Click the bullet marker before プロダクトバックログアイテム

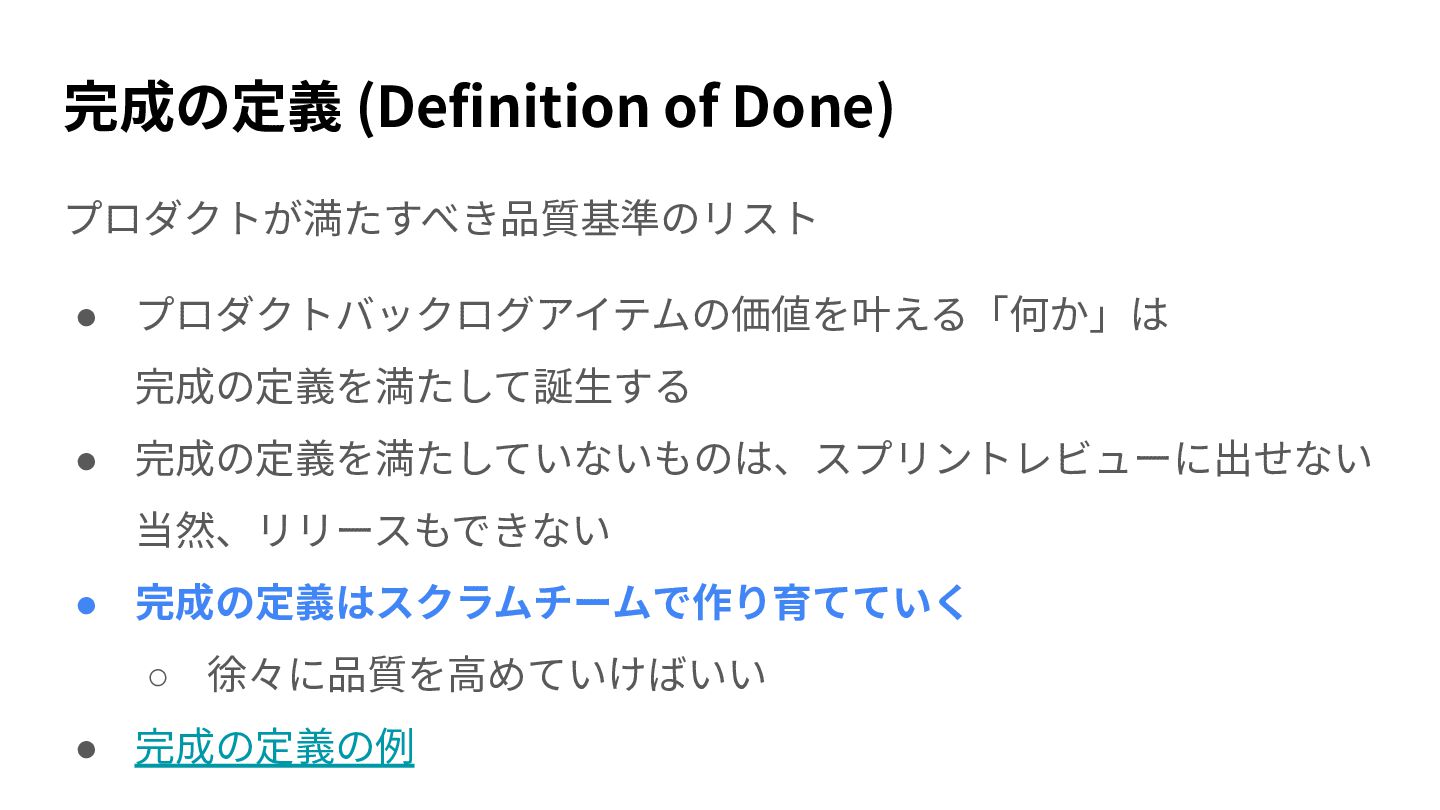point(87,317)
